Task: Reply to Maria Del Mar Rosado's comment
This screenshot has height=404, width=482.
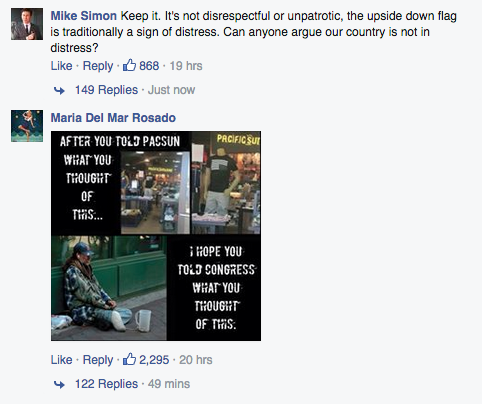Action: pos(98,360)
